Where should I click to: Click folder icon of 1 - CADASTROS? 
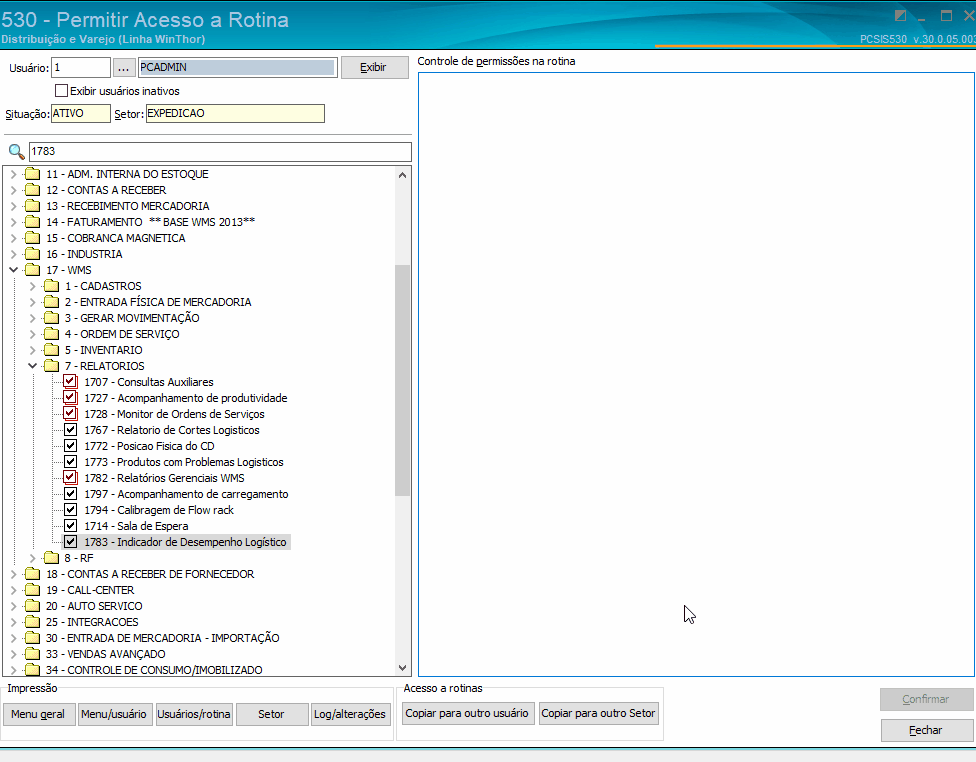coord(52,286)
